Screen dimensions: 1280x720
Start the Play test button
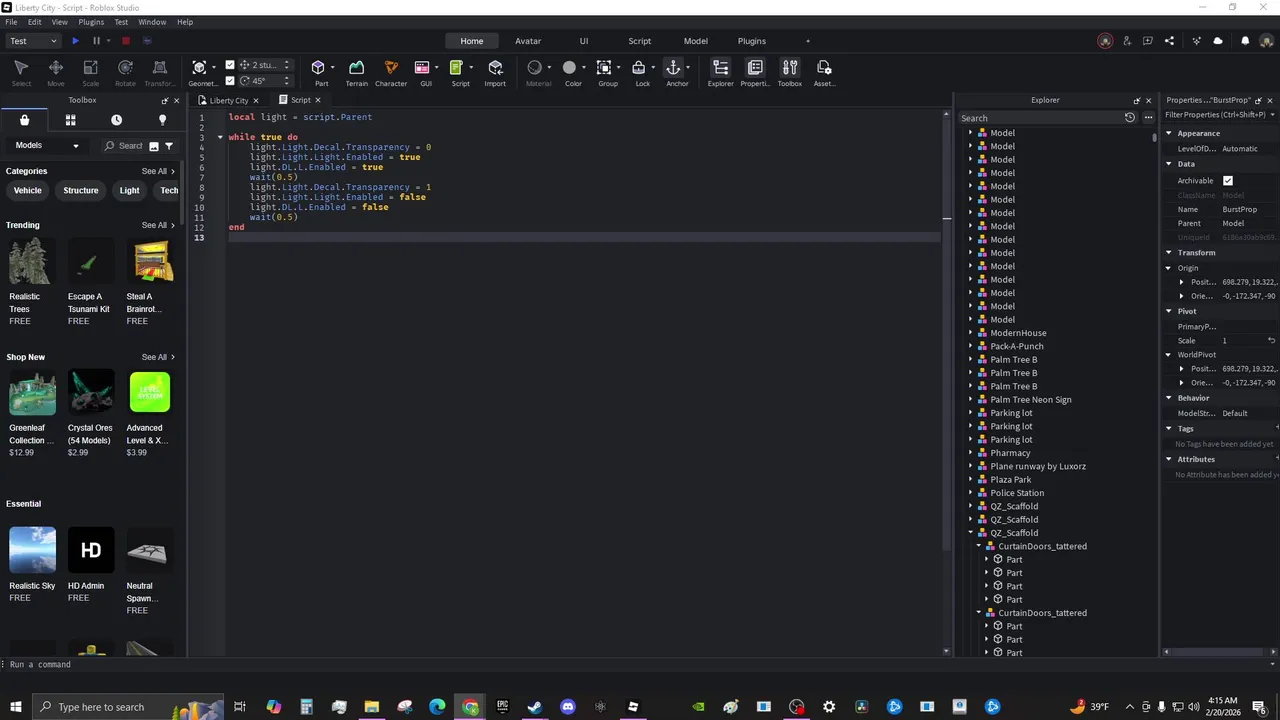point(75,41)
